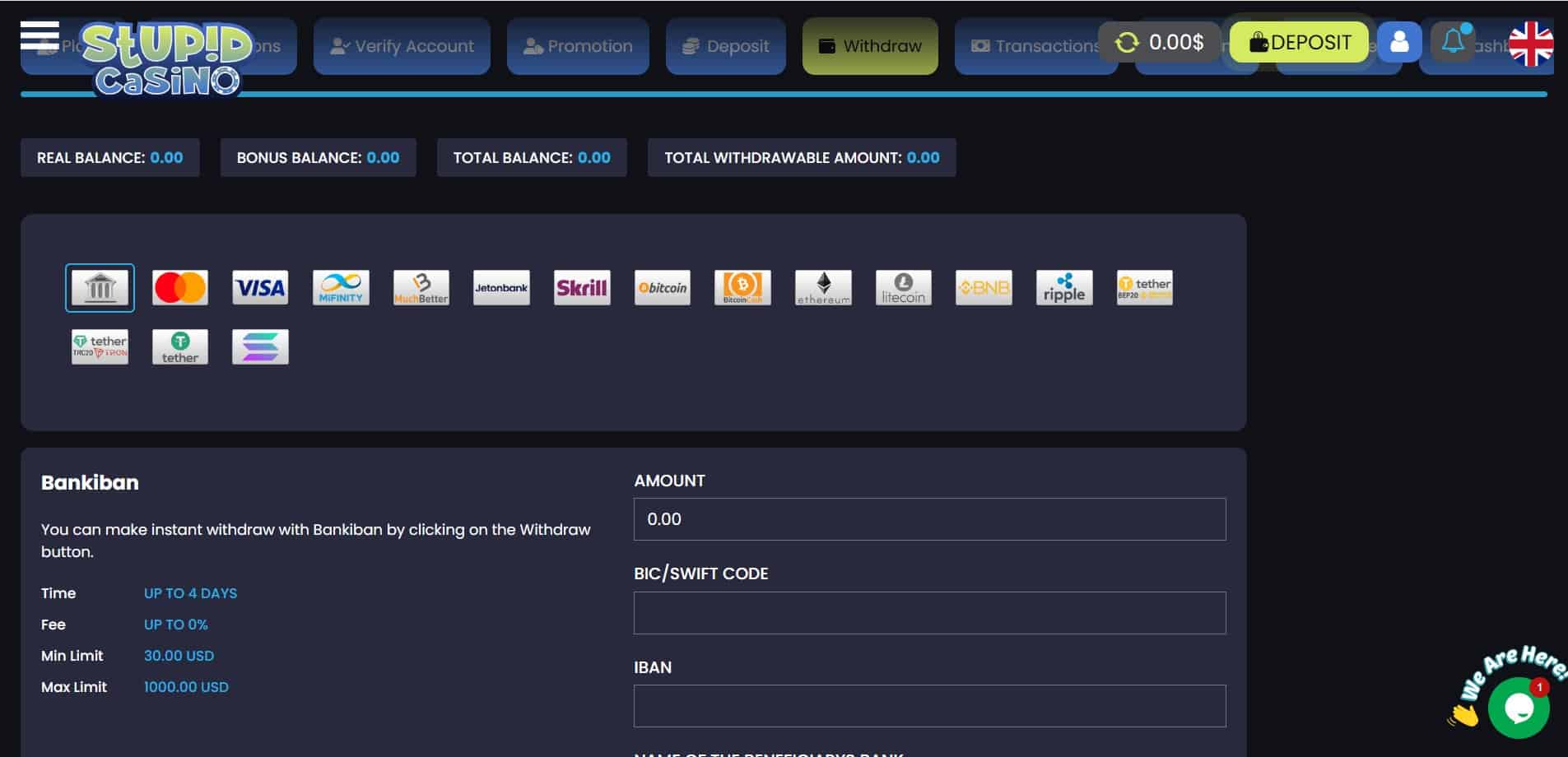Pick the VISA payment option
This screenshot has width=1568, height=757.
coord(260,288)
